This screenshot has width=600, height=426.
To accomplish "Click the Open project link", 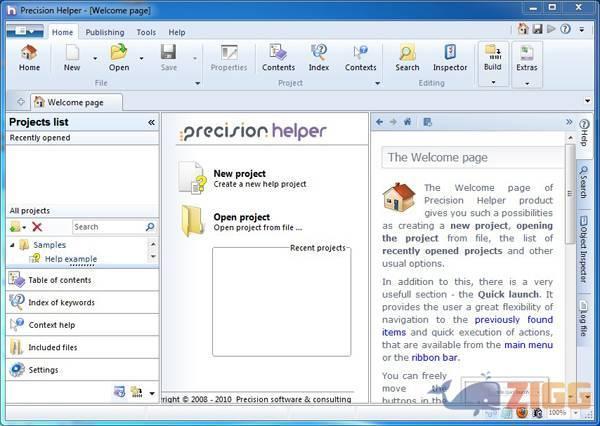I will [x=241, y=217].
